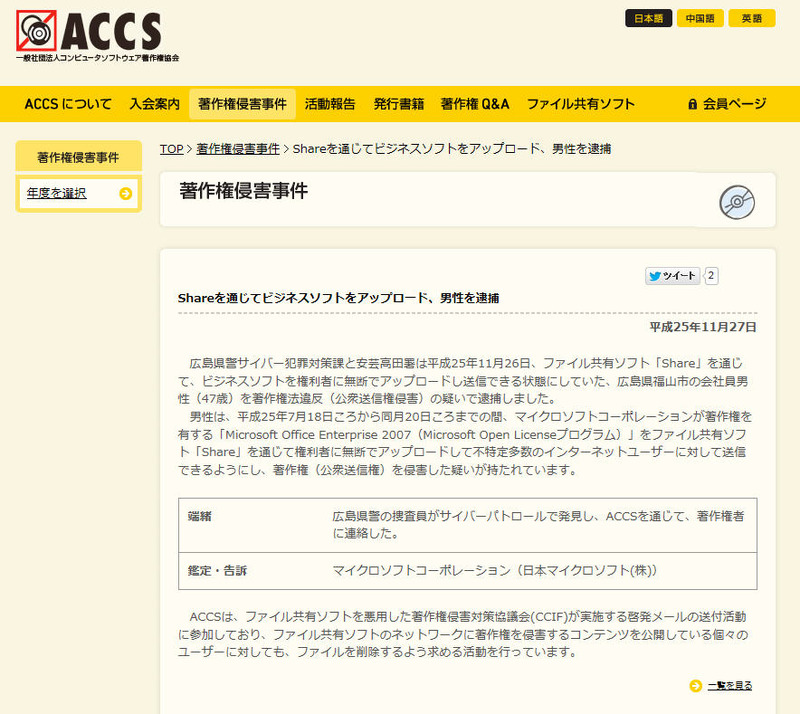Switch language to 中国語
This screenshot has height=714, width=800.
(x=700, y=18)
